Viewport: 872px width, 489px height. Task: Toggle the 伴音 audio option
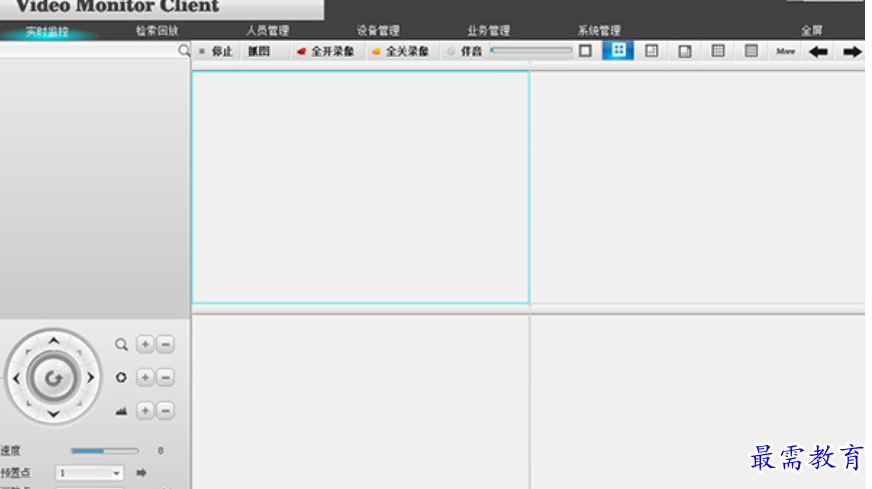point(465,51)
